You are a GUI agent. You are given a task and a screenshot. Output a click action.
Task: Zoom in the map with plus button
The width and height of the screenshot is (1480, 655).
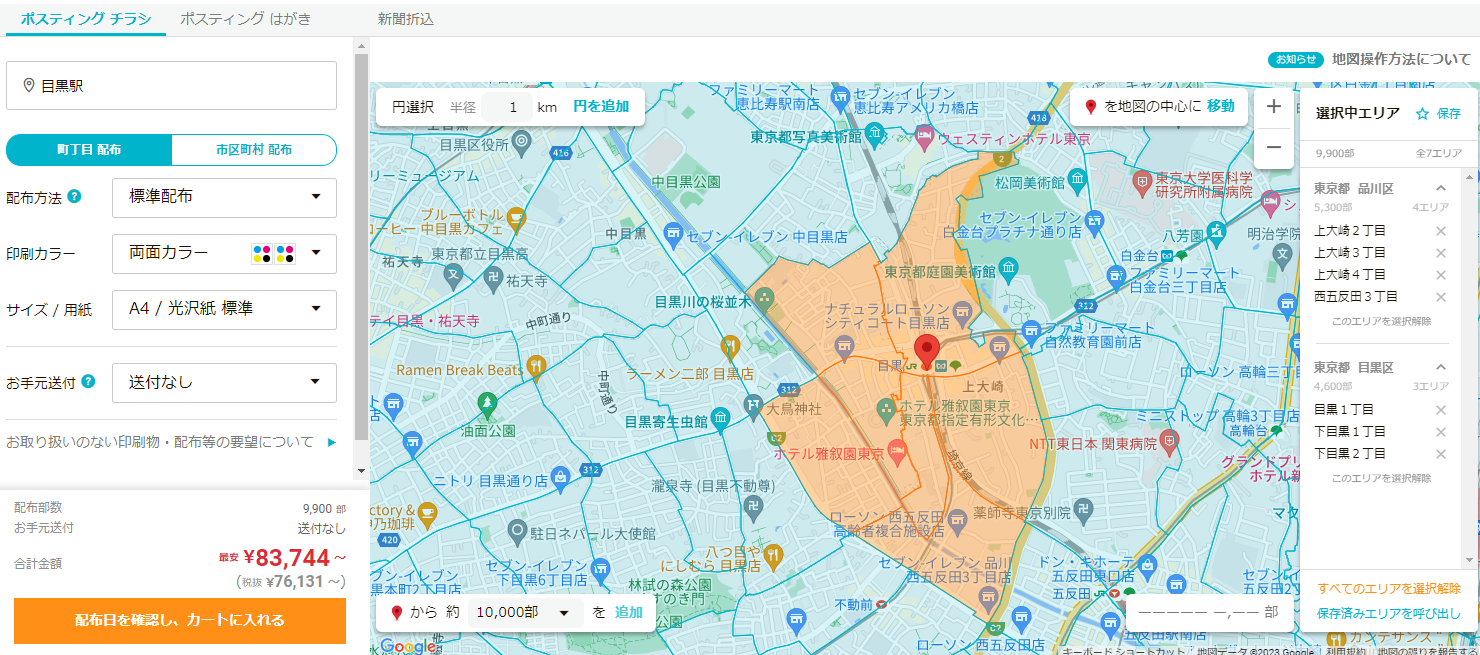pyautogui.click(x=1273, y=107)
